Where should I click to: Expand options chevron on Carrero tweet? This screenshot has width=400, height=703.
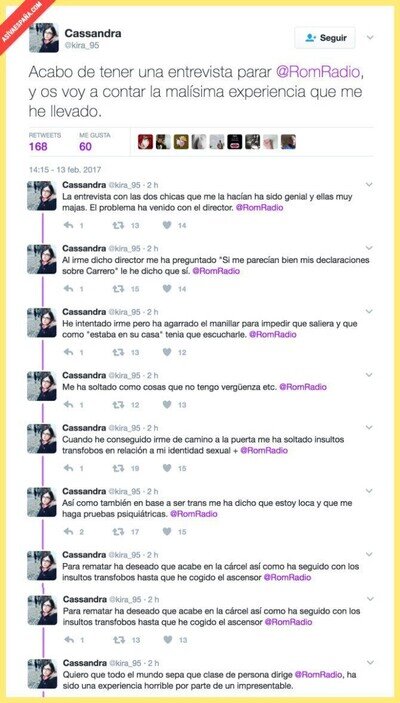369,248
